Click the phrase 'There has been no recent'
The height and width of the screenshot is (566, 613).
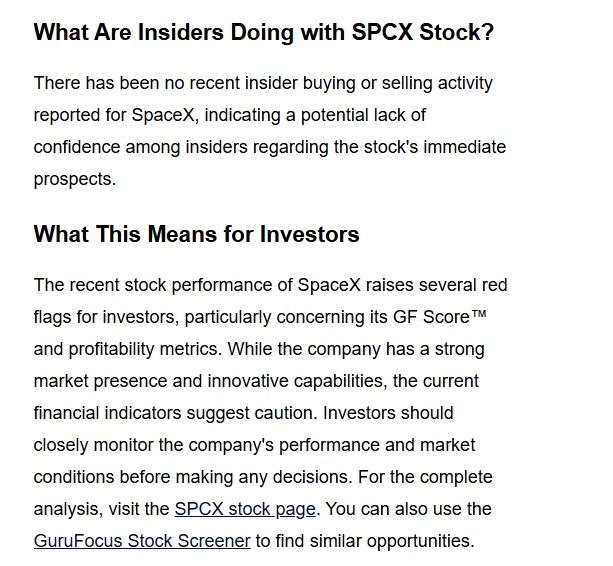point(136,83)
